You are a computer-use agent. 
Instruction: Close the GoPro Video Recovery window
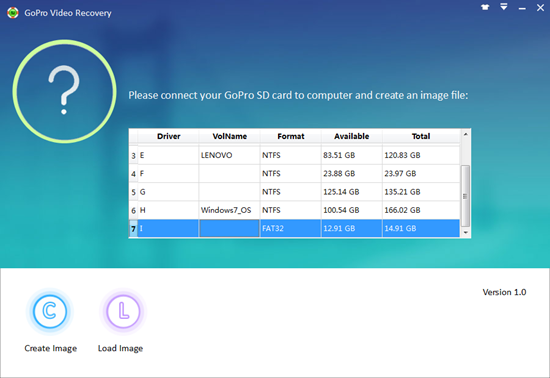pyautogui.click(x=540, y=7)
